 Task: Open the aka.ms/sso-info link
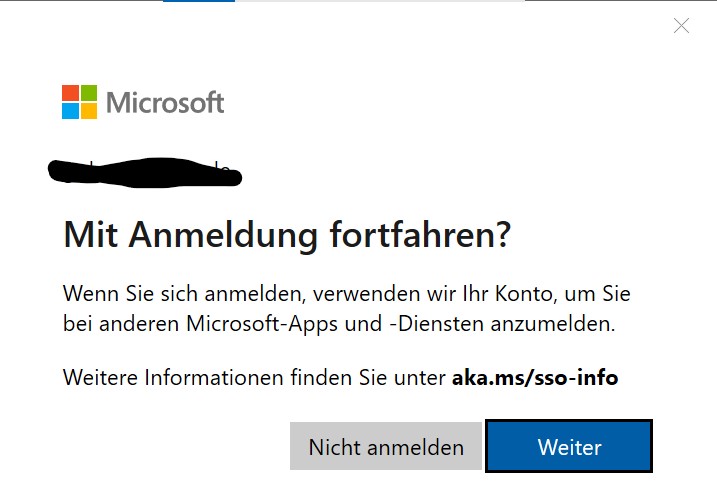click(535, 377)
